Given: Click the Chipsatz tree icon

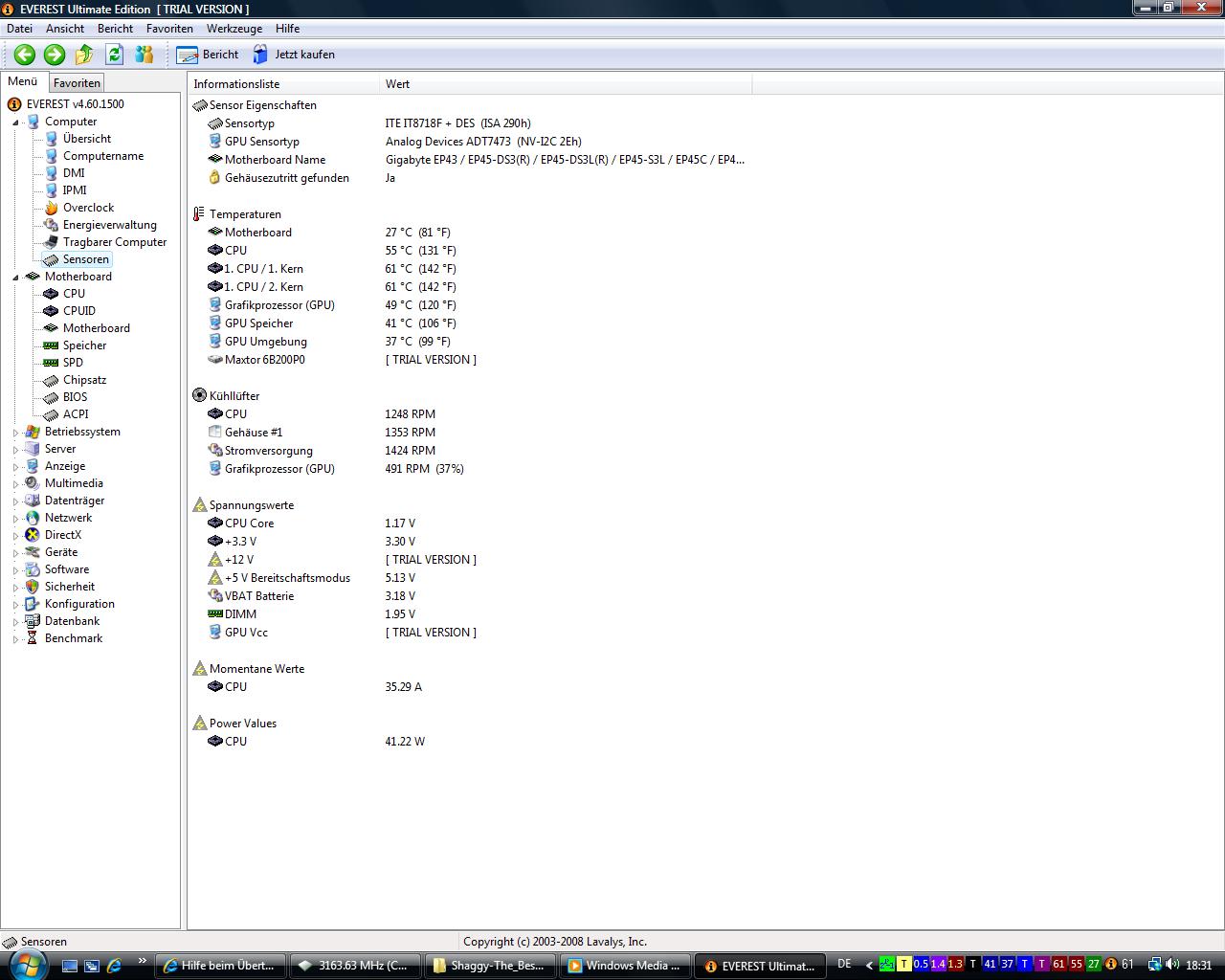Looking at the screenshot, I should click(x=51, y=380).
